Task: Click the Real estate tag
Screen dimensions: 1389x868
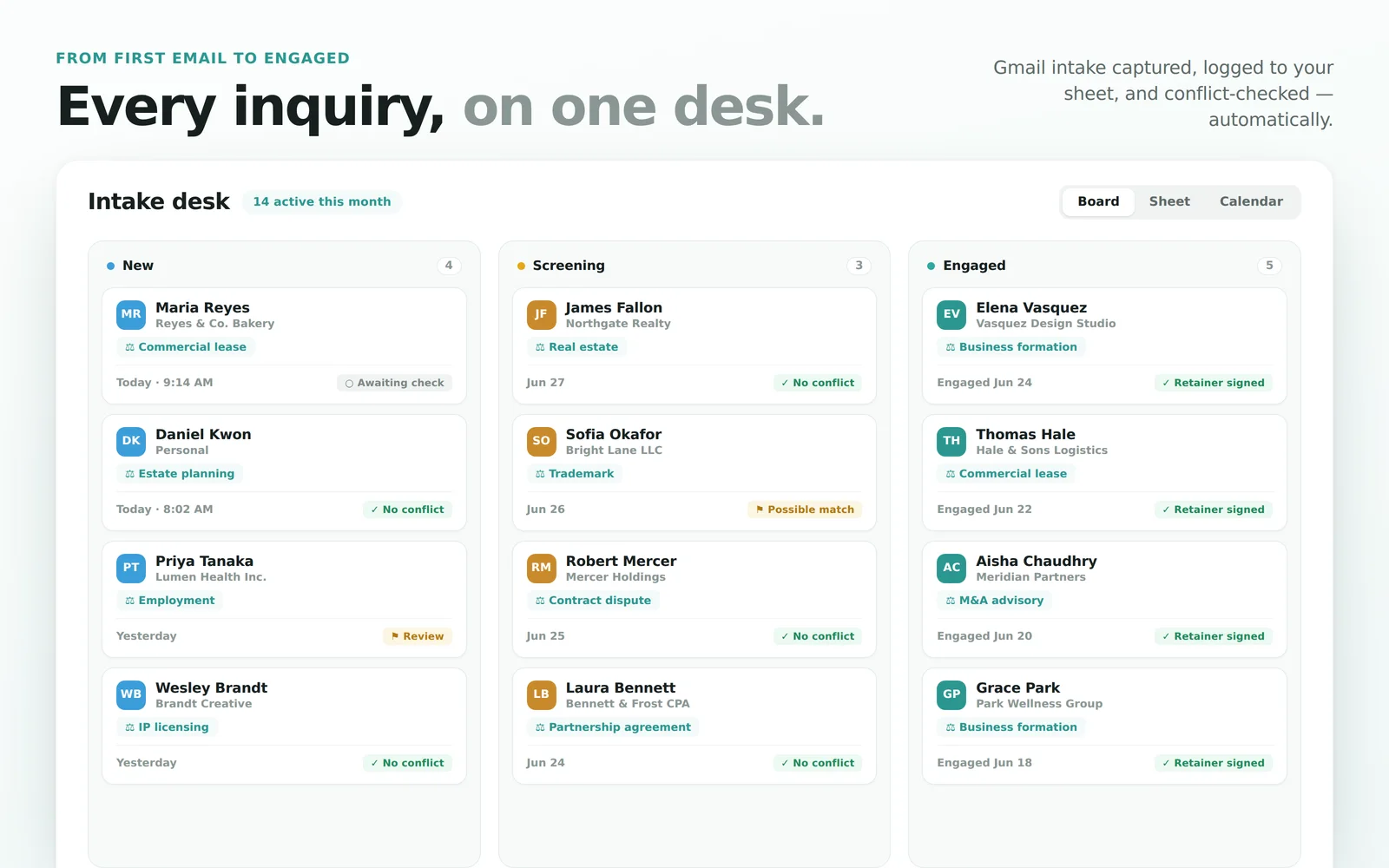Action: (577, 347)
